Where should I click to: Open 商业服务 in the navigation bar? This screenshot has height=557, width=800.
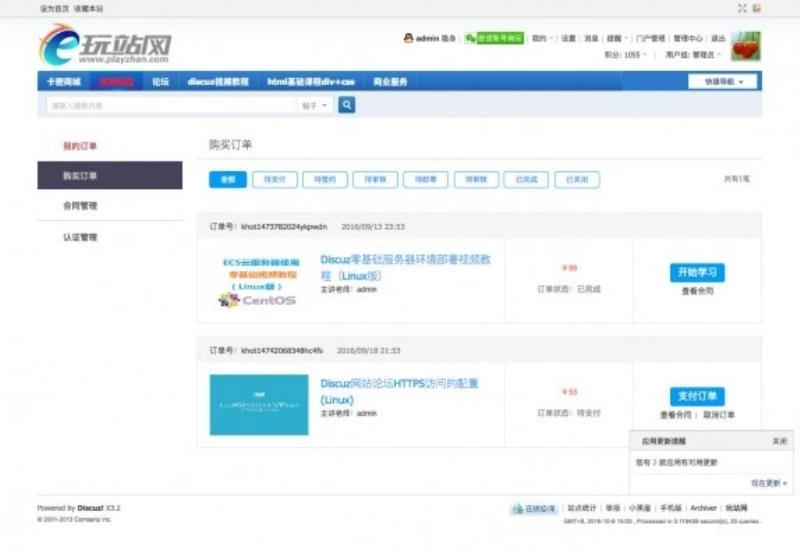coord(390,82)
